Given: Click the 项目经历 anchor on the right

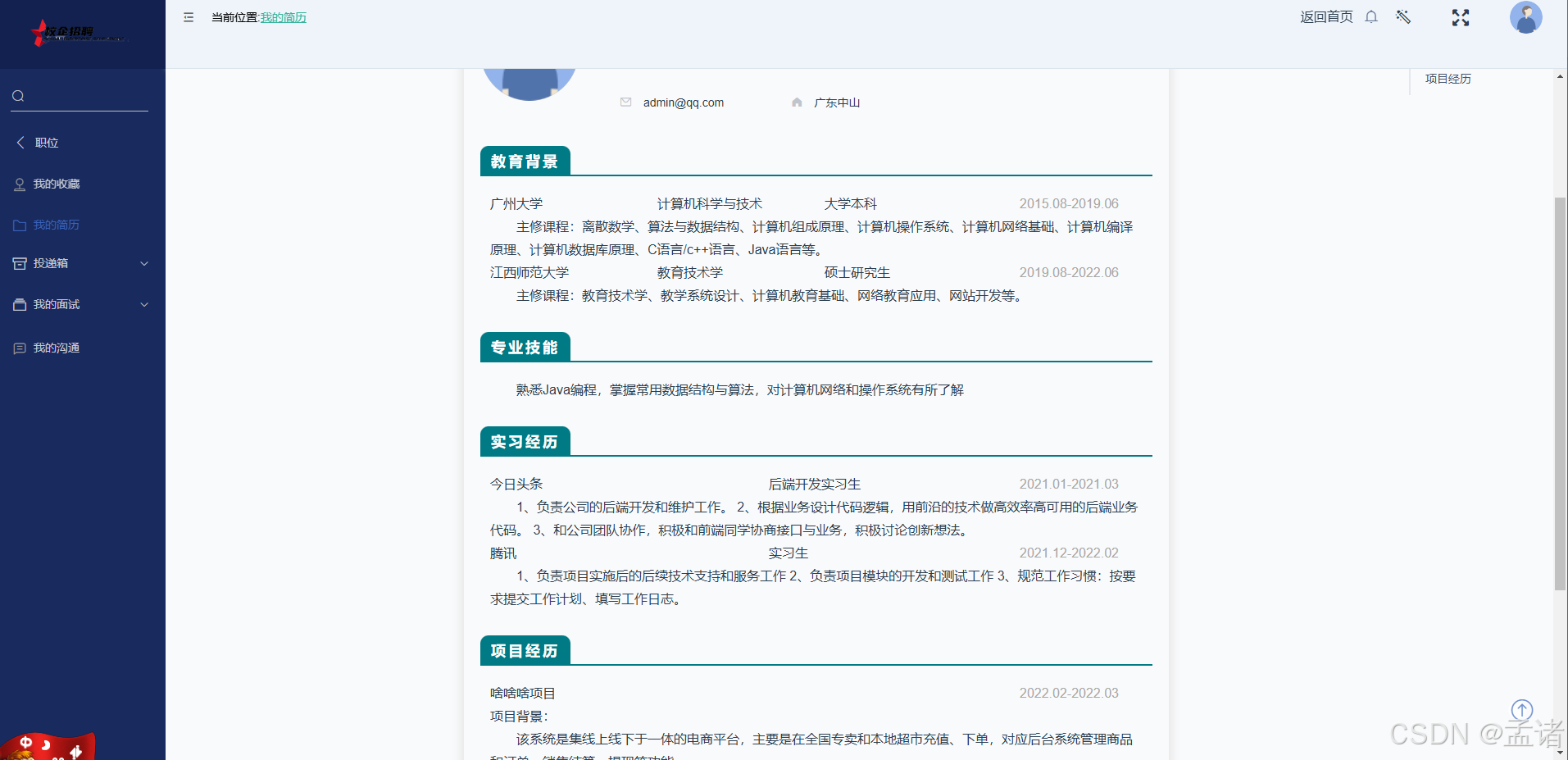Looking at the screenshot, I should [1447, 79].
